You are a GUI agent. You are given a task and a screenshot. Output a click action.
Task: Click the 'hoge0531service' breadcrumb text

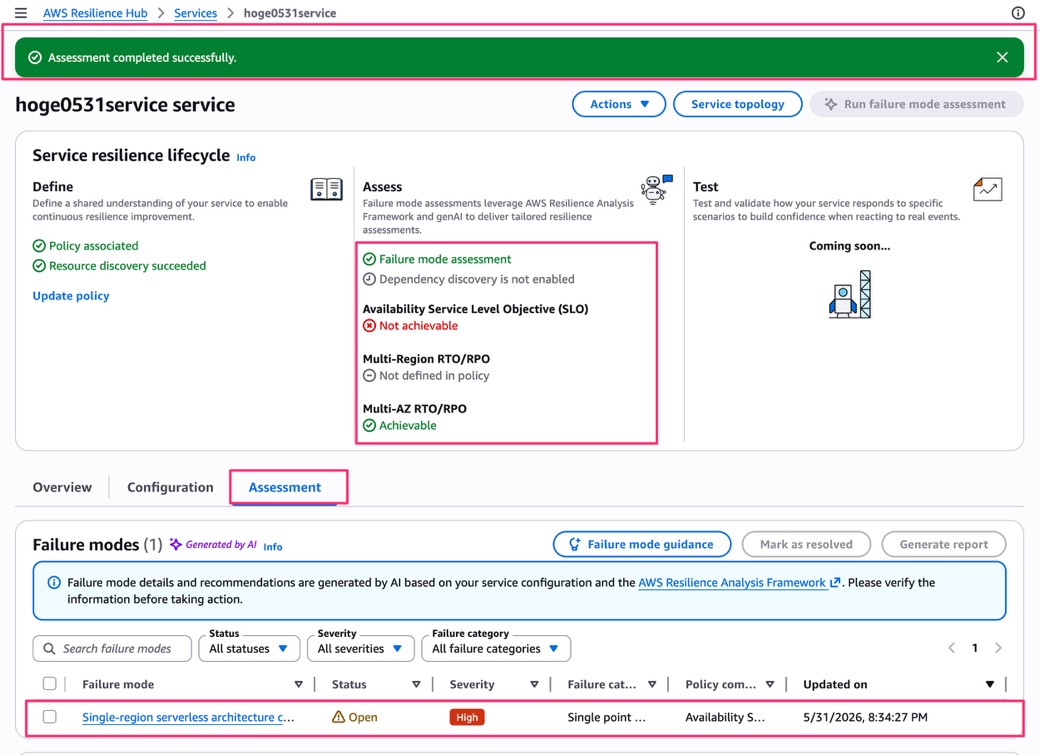coord(290,13)
